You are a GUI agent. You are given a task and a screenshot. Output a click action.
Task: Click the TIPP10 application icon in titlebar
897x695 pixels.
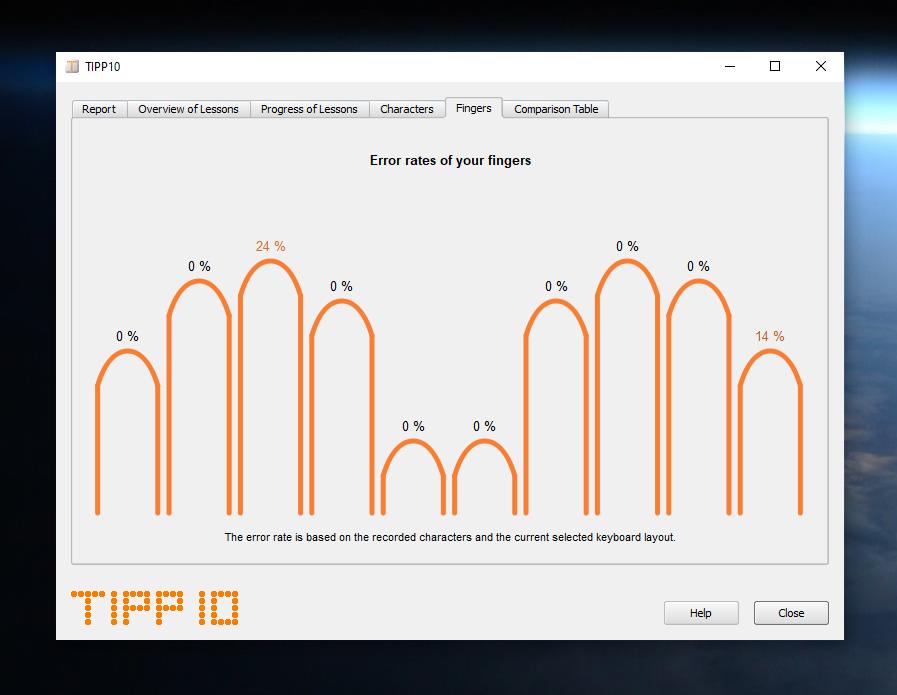[71, 66]
